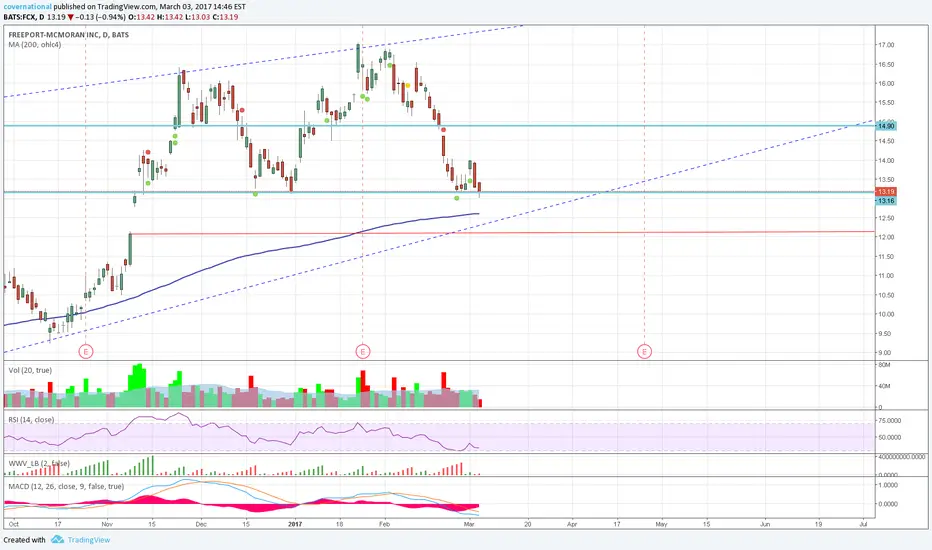Select the 13.16 horizontal line price label
Screen dimensions: 932x550
(x=886, y=201)
